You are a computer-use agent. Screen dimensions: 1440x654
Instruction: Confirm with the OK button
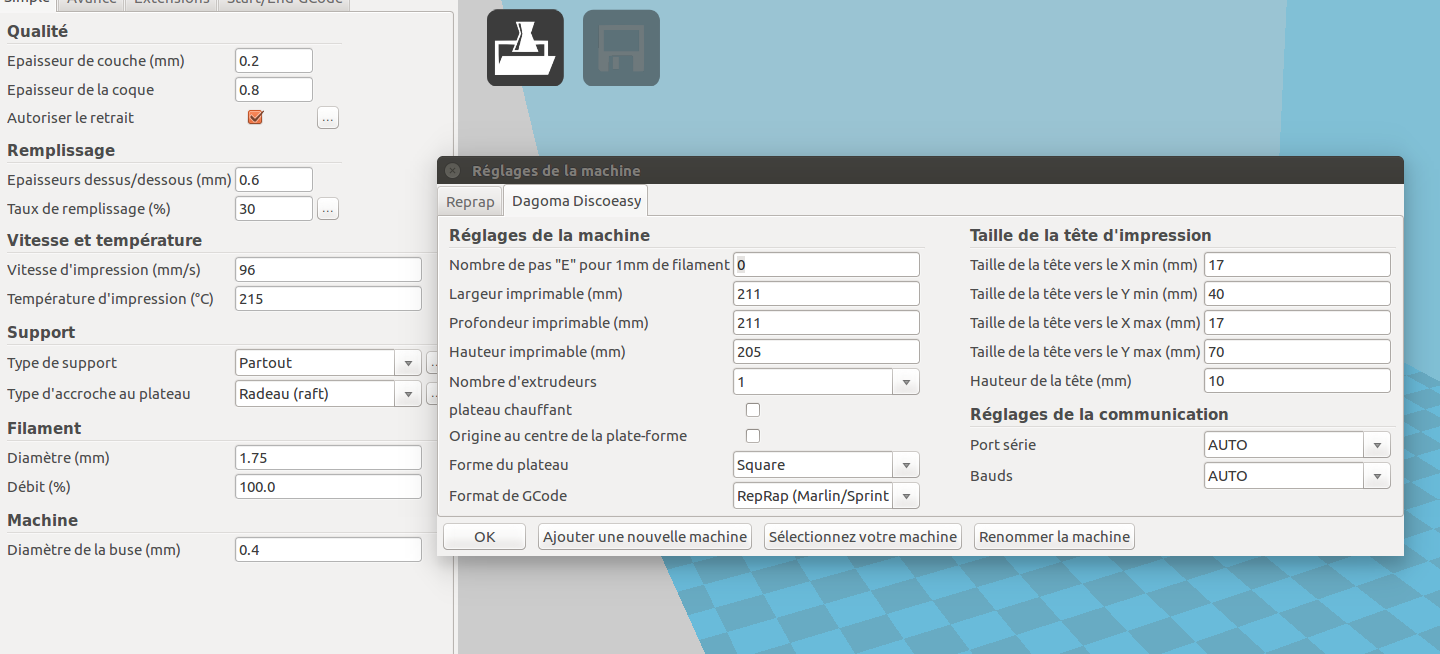pos(485,537)
